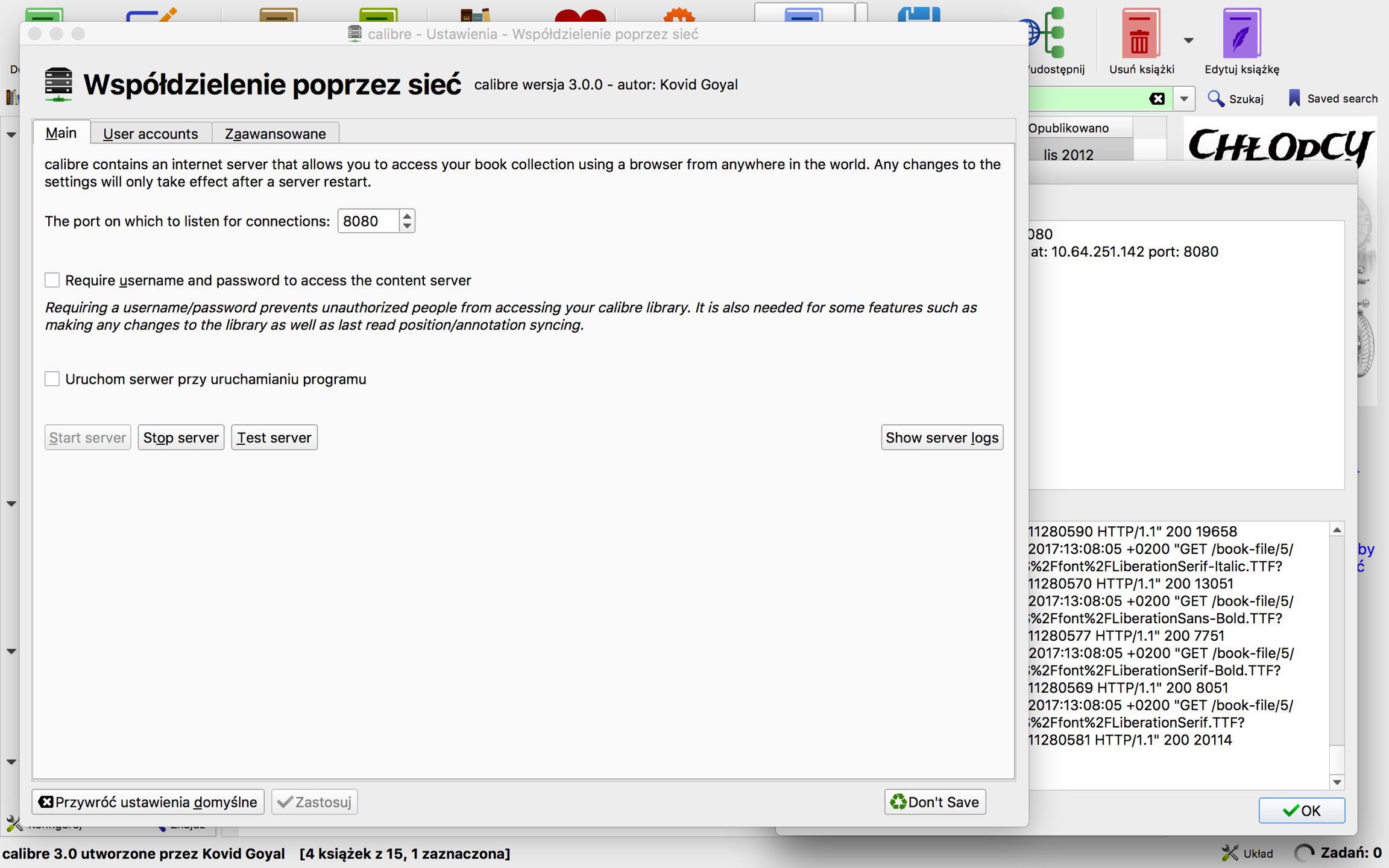
Task: Clear the search field with the X icon
Action: (x=1157, y=99)
